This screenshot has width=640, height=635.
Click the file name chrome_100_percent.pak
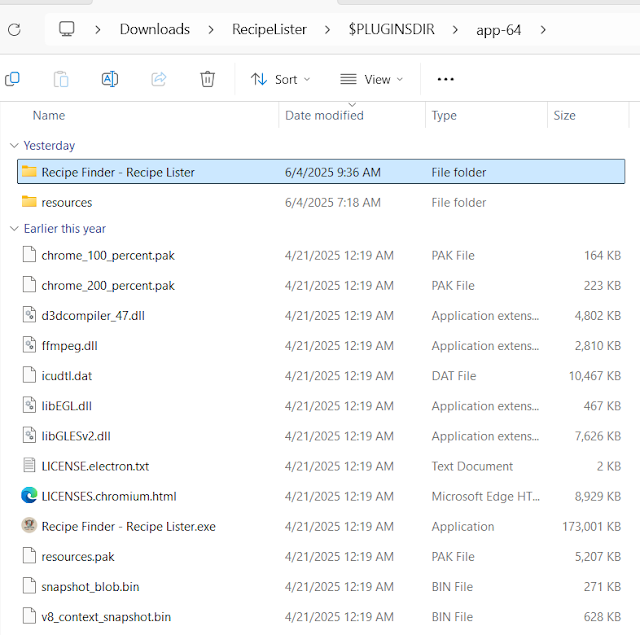click(108, 255)
